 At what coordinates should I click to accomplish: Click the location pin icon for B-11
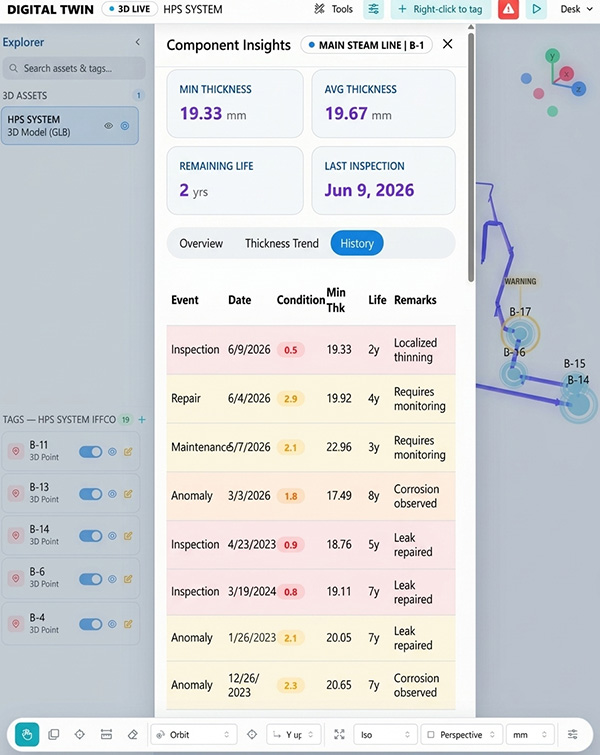pyautogui.click(x=16, y=451)
